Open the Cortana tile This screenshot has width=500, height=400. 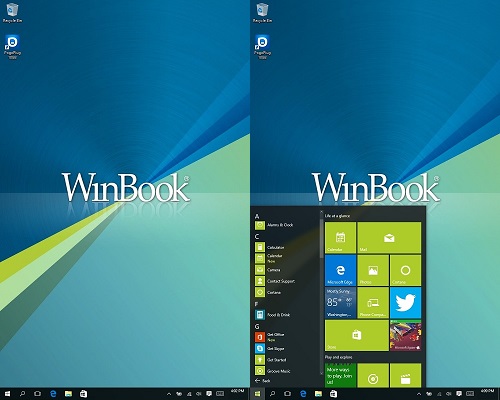click(x=405, y=270)
